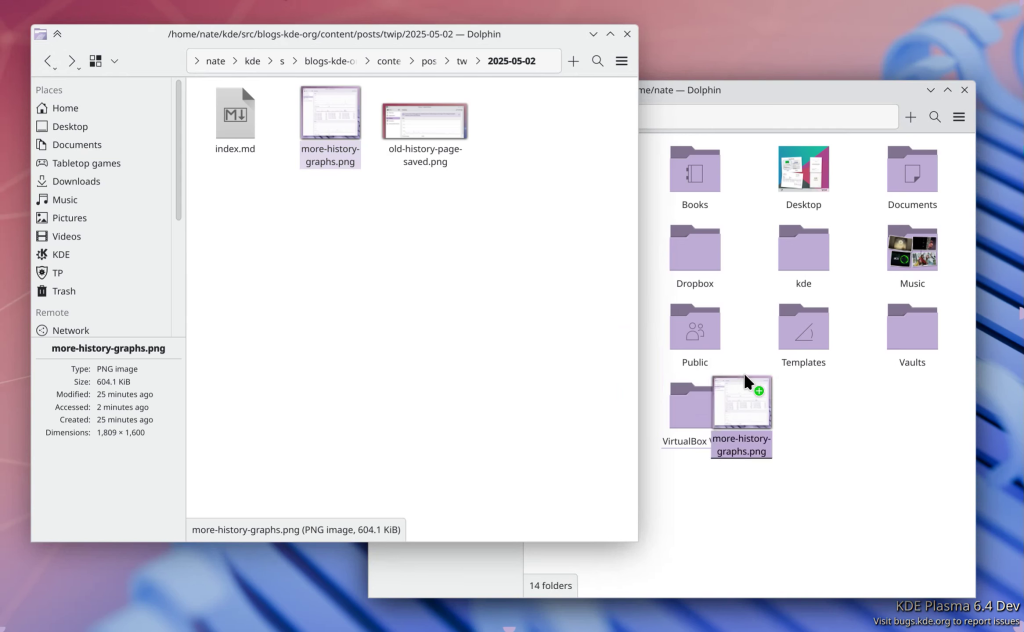This screenshot has height=632, width=1024.
Task: Open Books folder in back window
Action: point(695,178)
